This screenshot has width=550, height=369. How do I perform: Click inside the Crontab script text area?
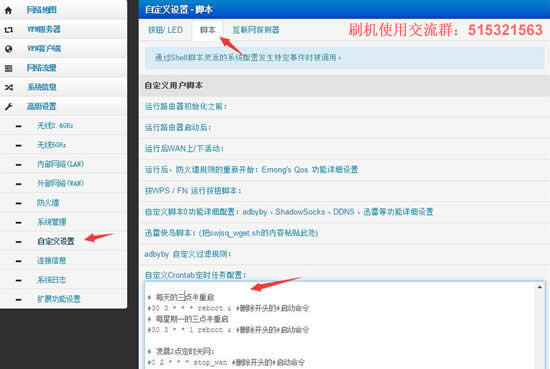340,324
